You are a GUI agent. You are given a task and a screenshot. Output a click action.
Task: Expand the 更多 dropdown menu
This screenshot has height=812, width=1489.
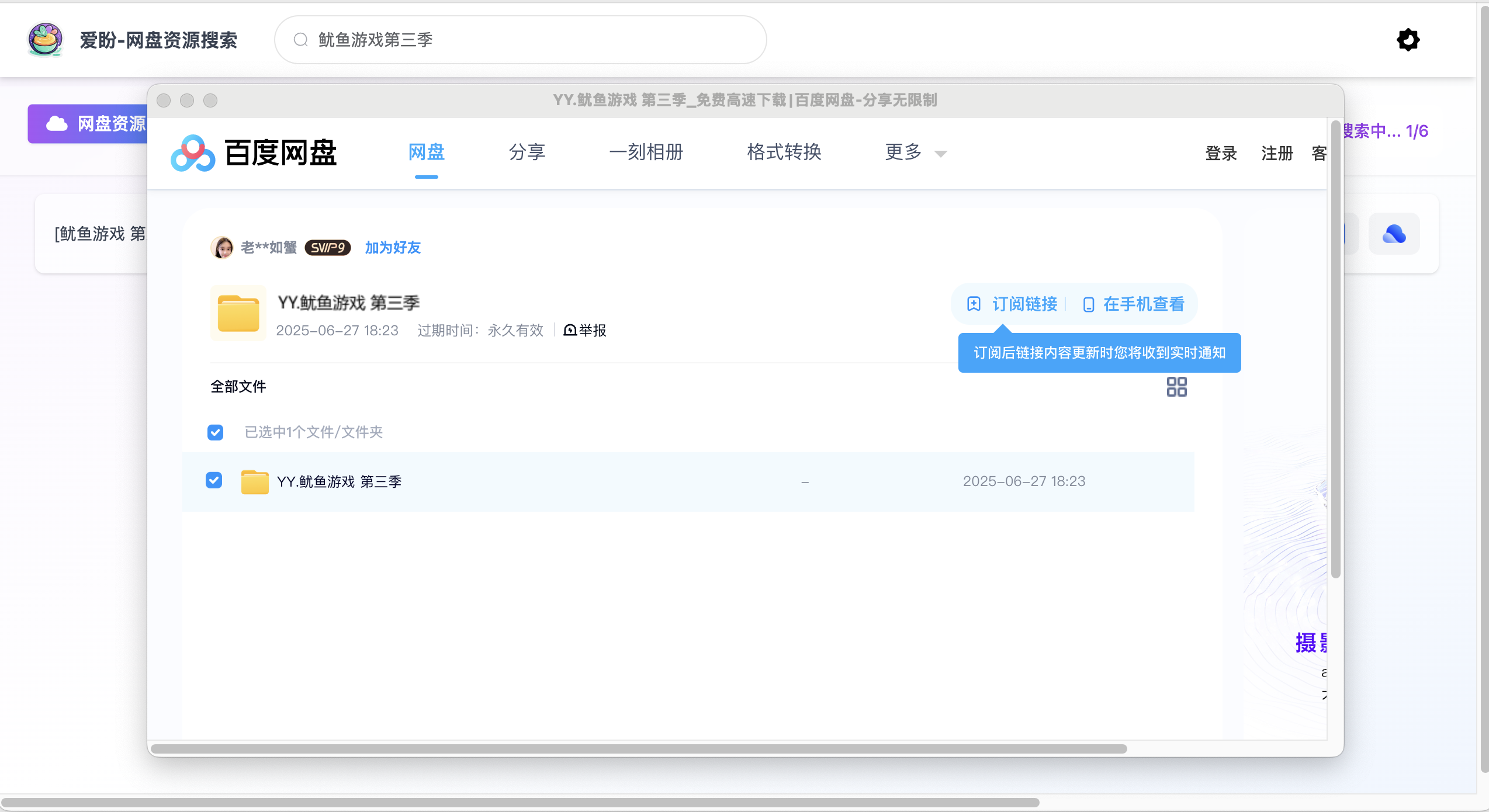tap(916, 153)
